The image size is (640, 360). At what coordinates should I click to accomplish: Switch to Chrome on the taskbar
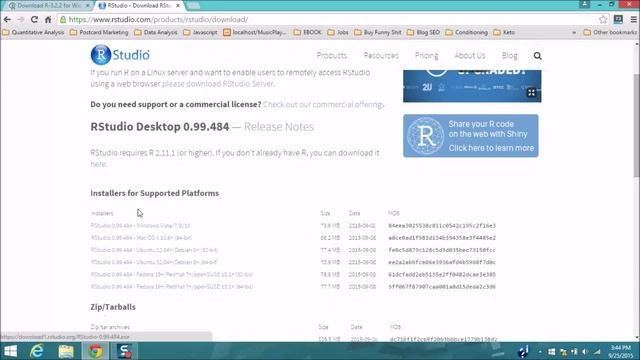pyautogui.click(x=95, y=351)
